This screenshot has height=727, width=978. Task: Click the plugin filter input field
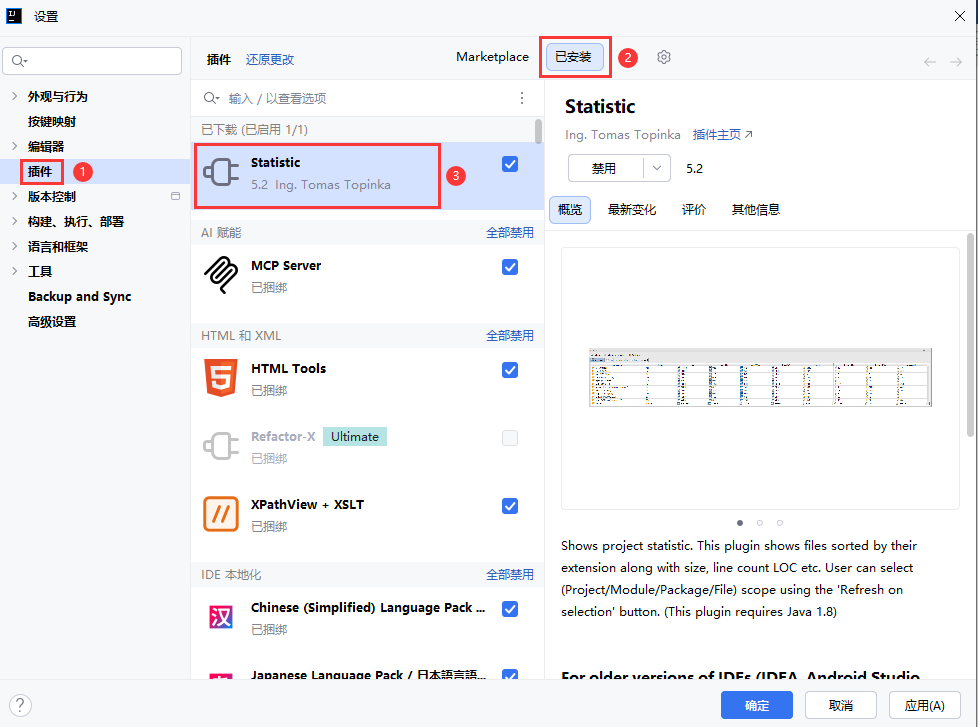368,98
